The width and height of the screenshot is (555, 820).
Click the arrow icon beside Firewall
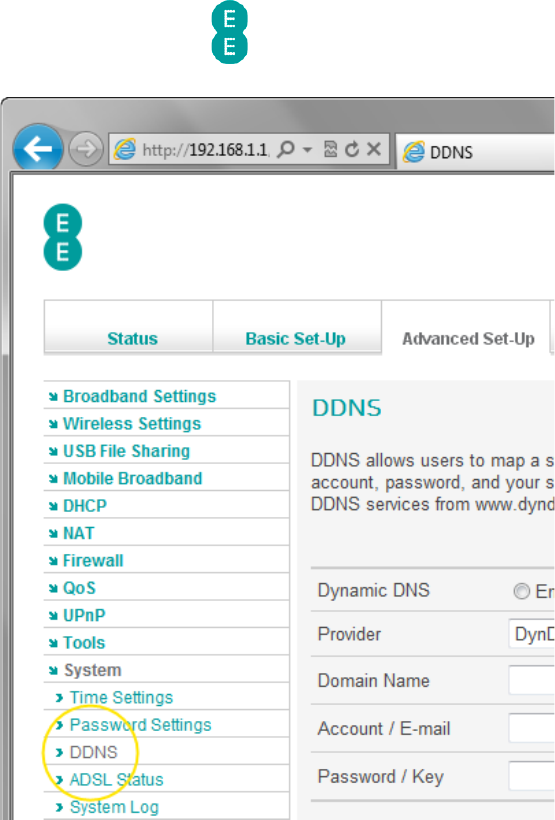(x=53, y=561)
